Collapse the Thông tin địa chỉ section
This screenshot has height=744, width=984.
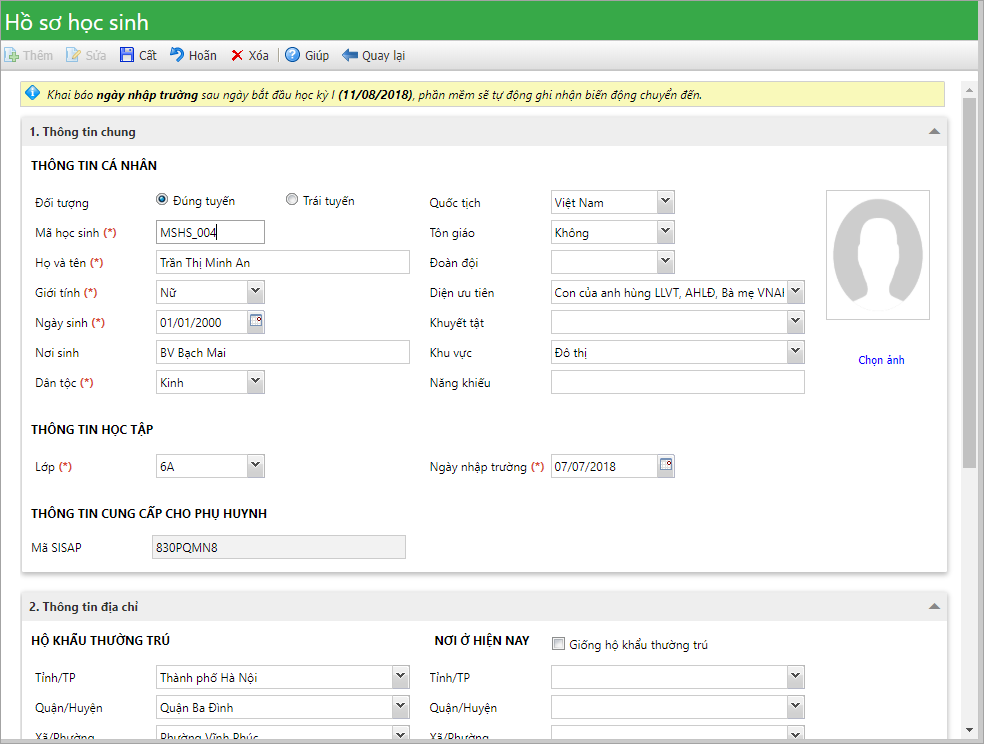point(933,606)
